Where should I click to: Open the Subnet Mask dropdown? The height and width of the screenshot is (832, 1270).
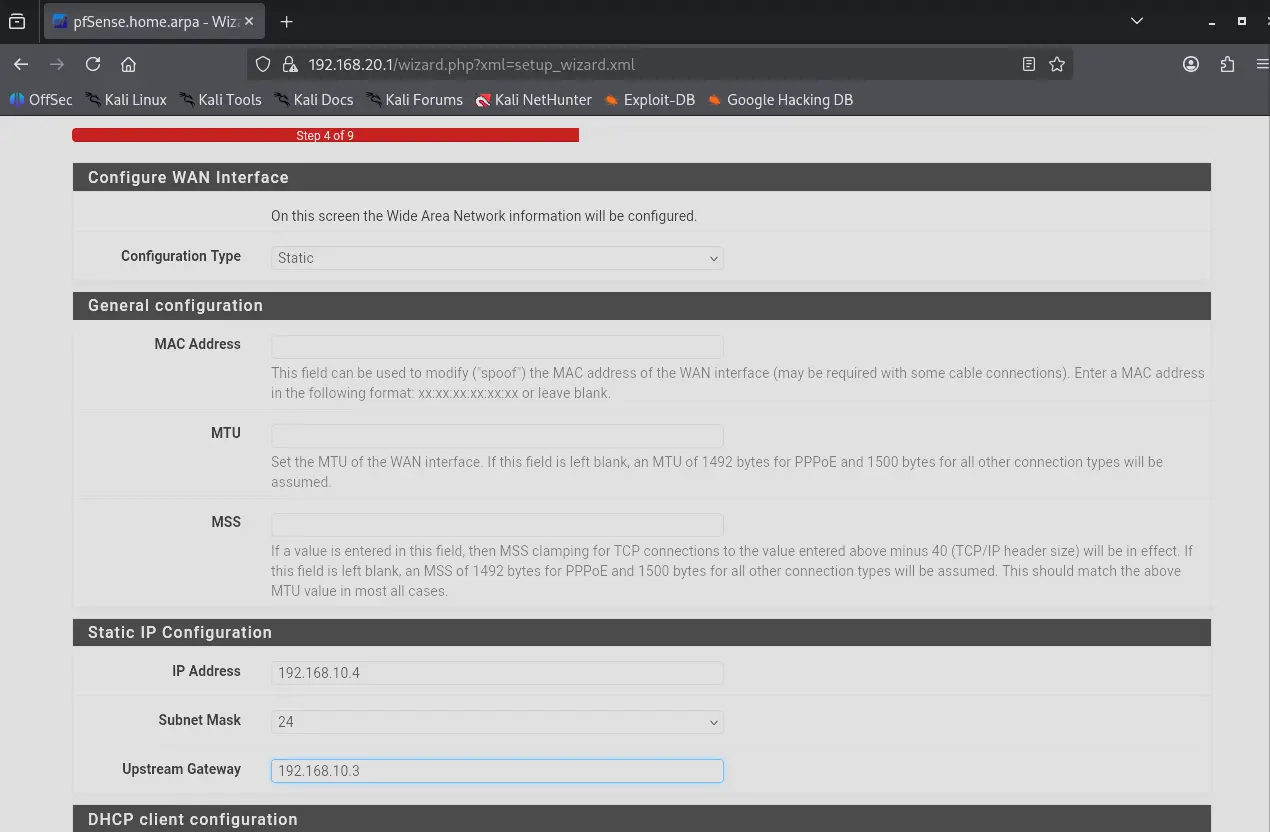(497, 721)
